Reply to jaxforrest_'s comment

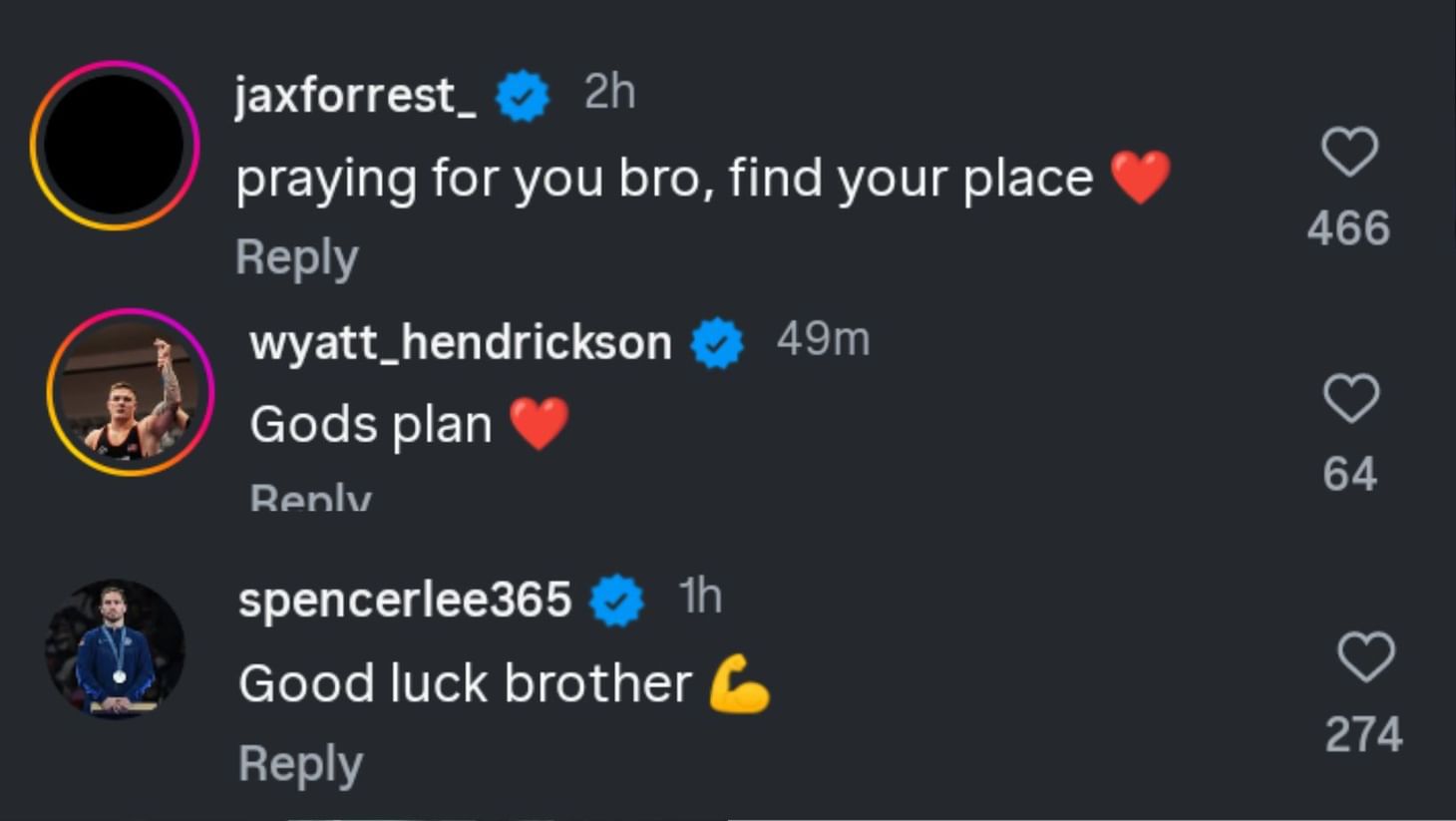point(296,256)
